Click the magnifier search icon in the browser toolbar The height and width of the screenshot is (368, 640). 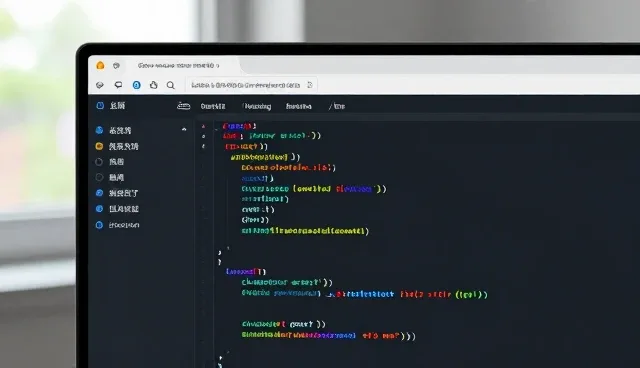pyautogui.click(x=171, y=85)
